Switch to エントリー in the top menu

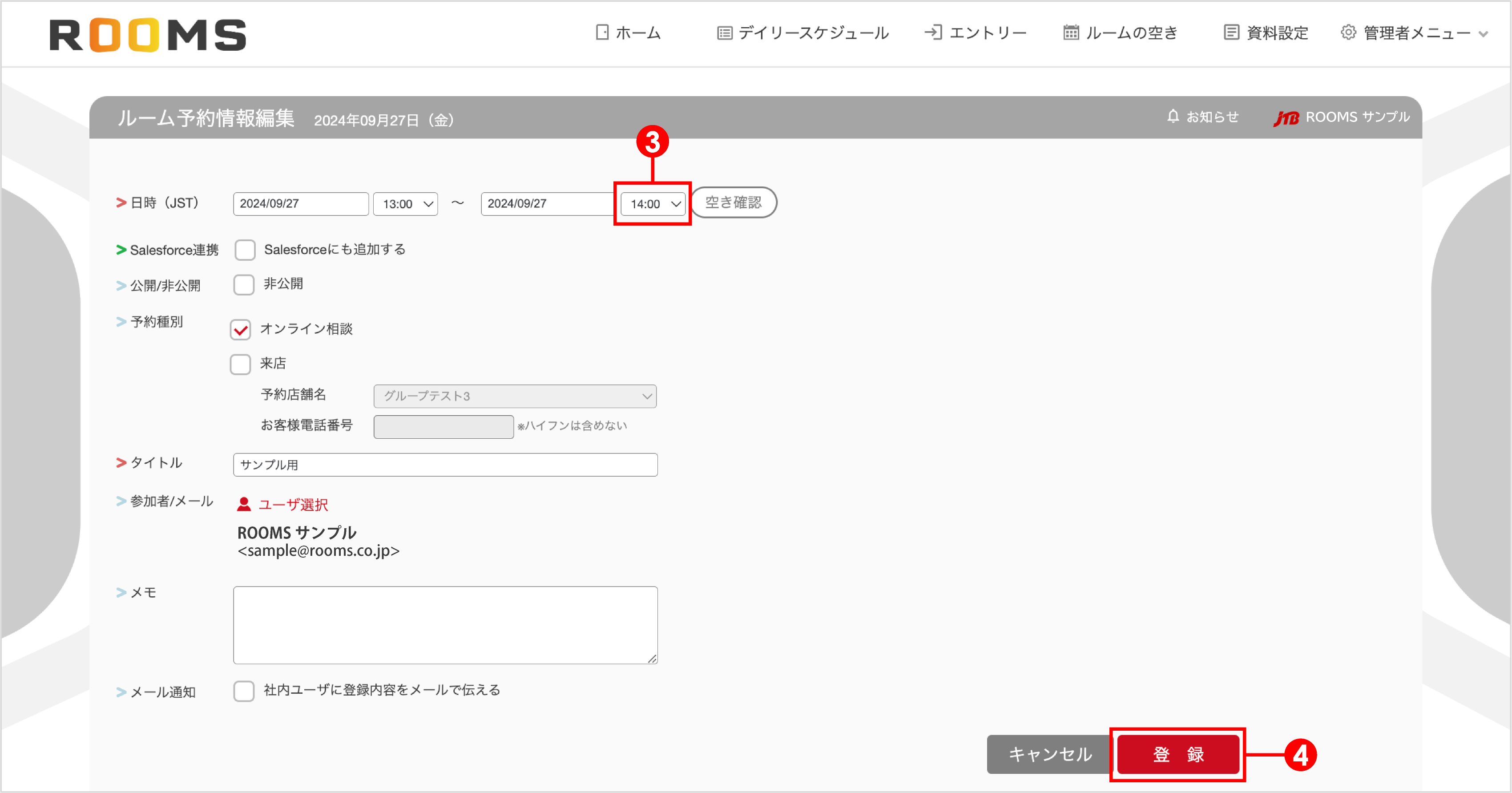click(987, 33)
